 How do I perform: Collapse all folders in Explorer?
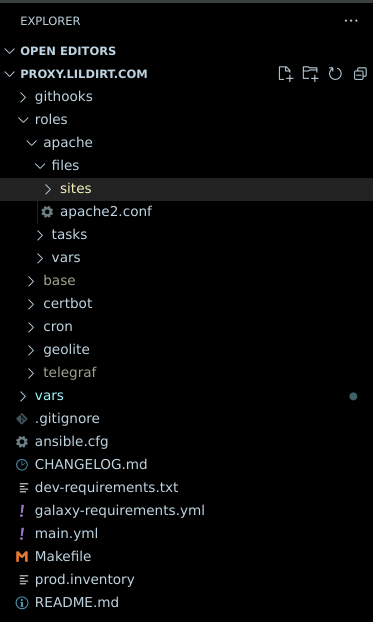[x=360, y=74]
